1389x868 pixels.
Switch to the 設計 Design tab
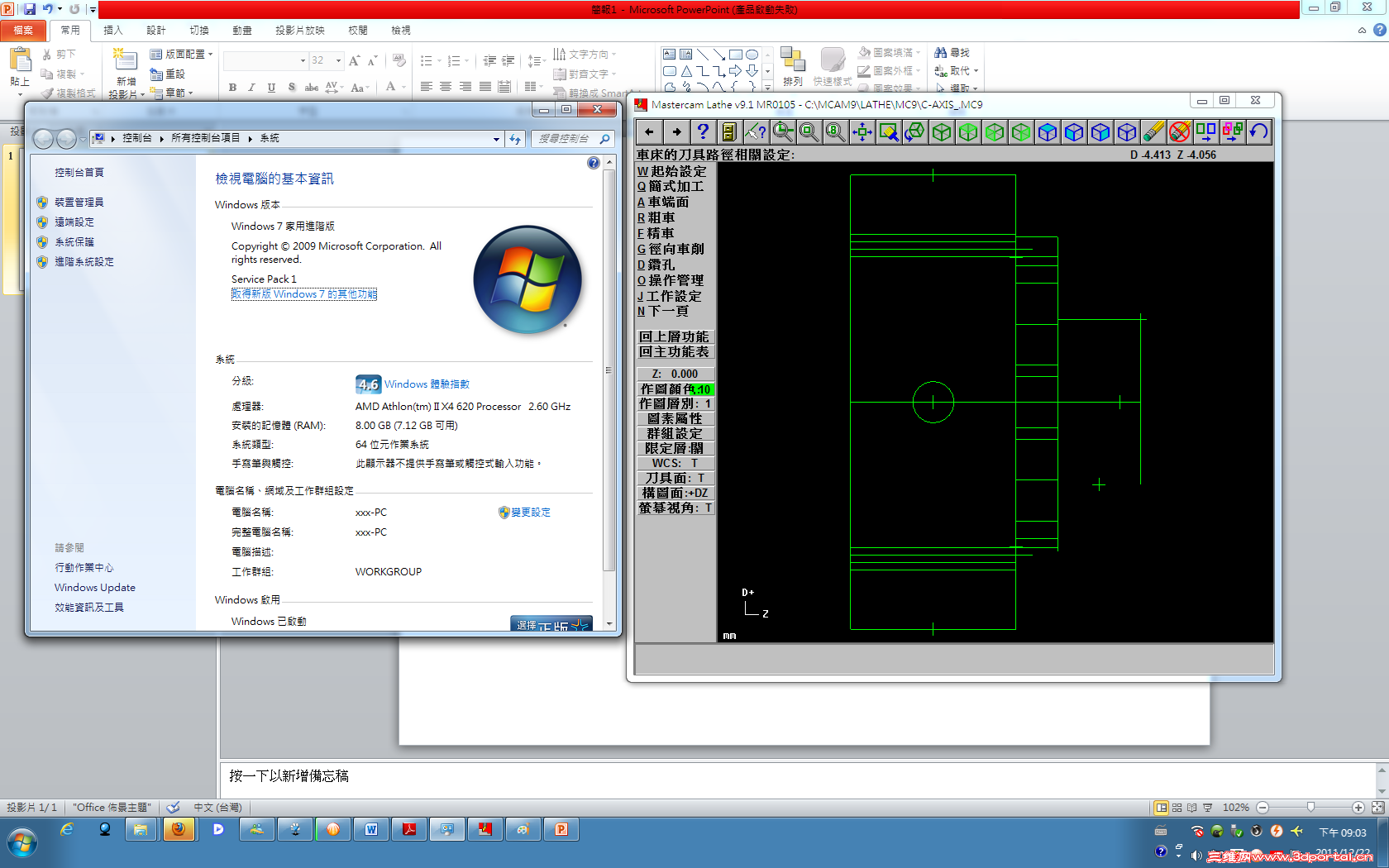tap(156, 31)
